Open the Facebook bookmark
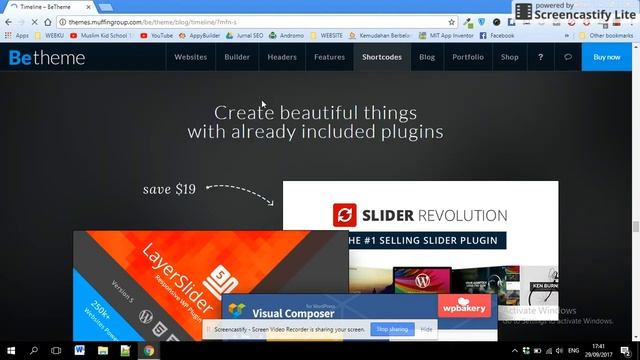The height and width of the screenshot is (360, 640). tap(497, 36)
